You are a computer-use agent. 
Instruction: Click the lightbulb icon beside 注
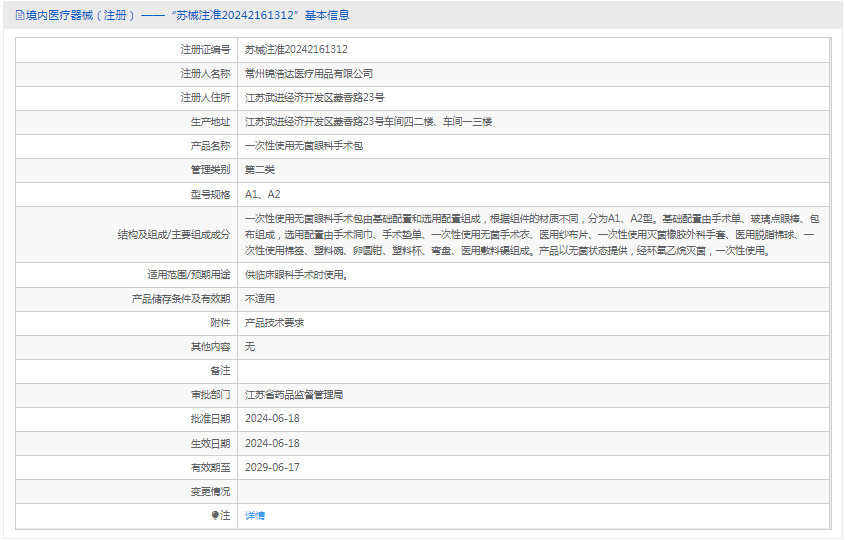214,516
